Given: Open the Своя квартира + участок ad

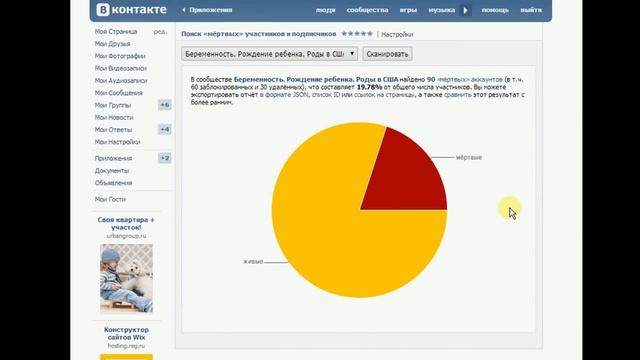Looking at the screenshot, I should 126,223.
